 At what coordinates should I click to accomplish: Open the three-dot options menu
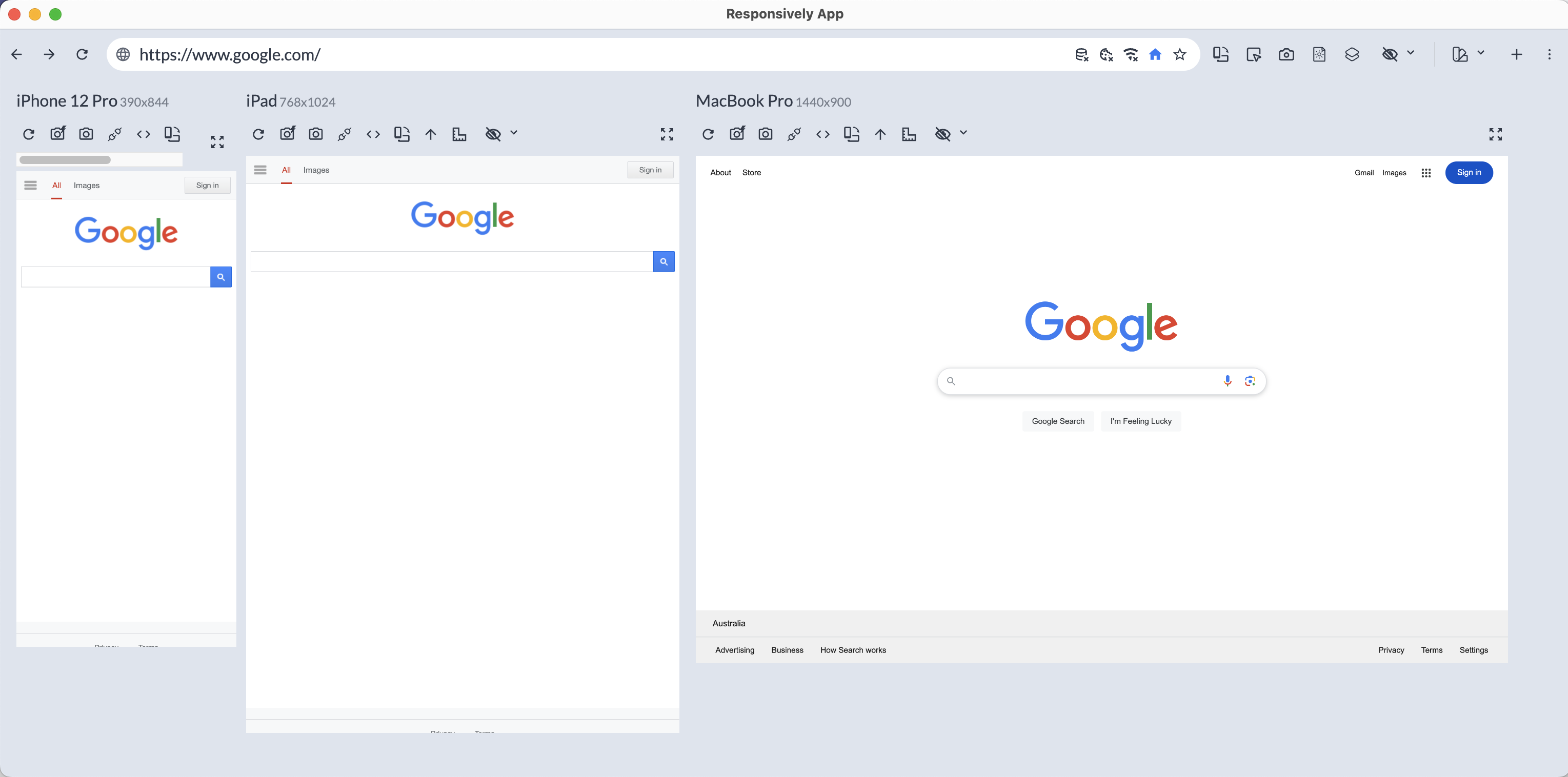[x=1550, y=55]
